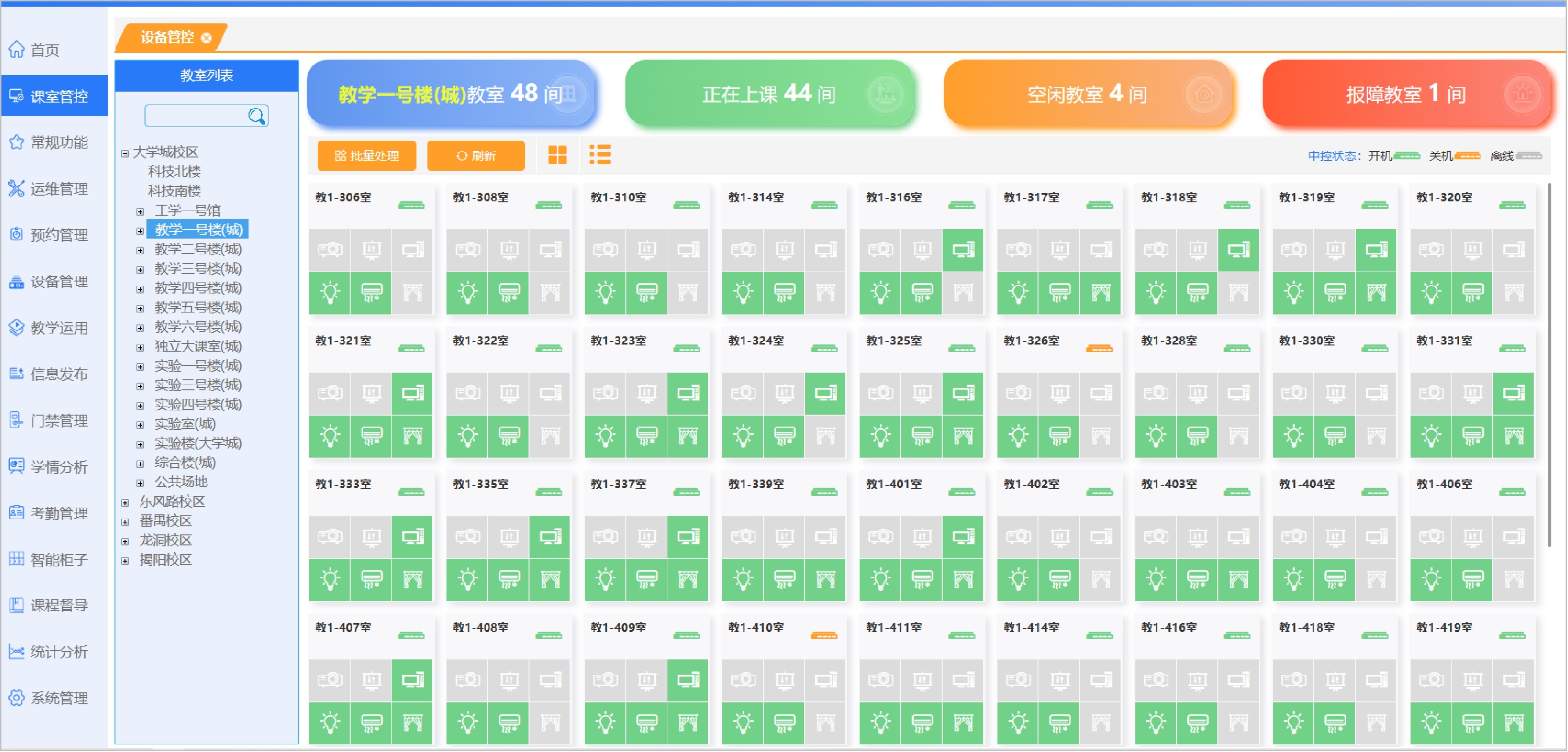Click the control status indicator of 教1-410室
This screenshot has height=752, width=1568.
(x=823, y=635)
